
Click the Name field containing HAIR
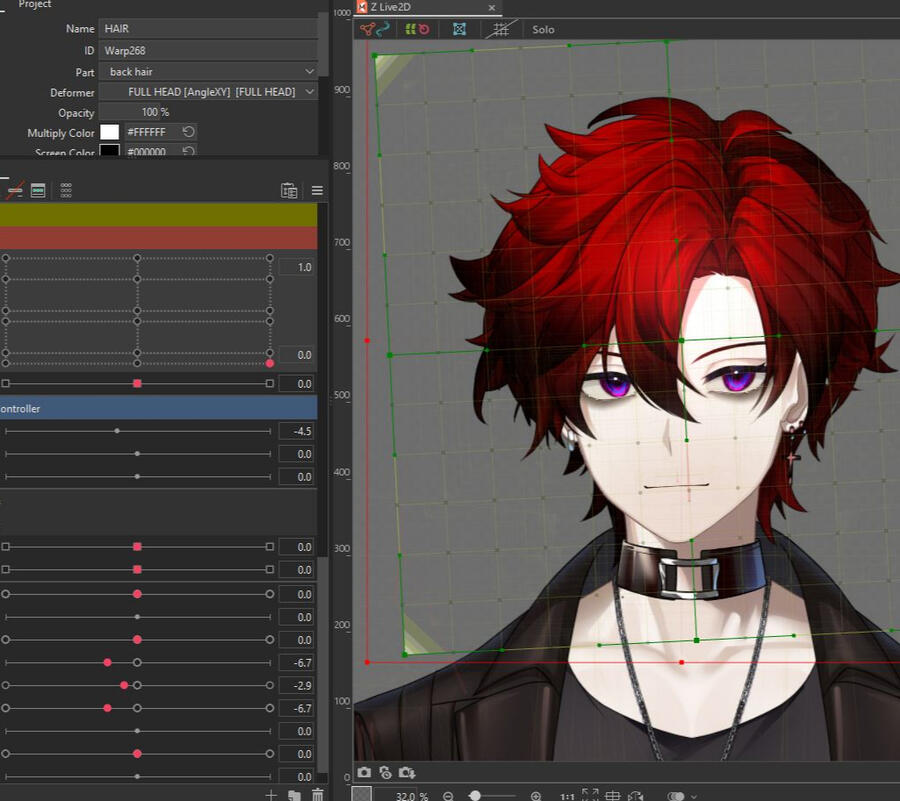(x=208, y=29)
